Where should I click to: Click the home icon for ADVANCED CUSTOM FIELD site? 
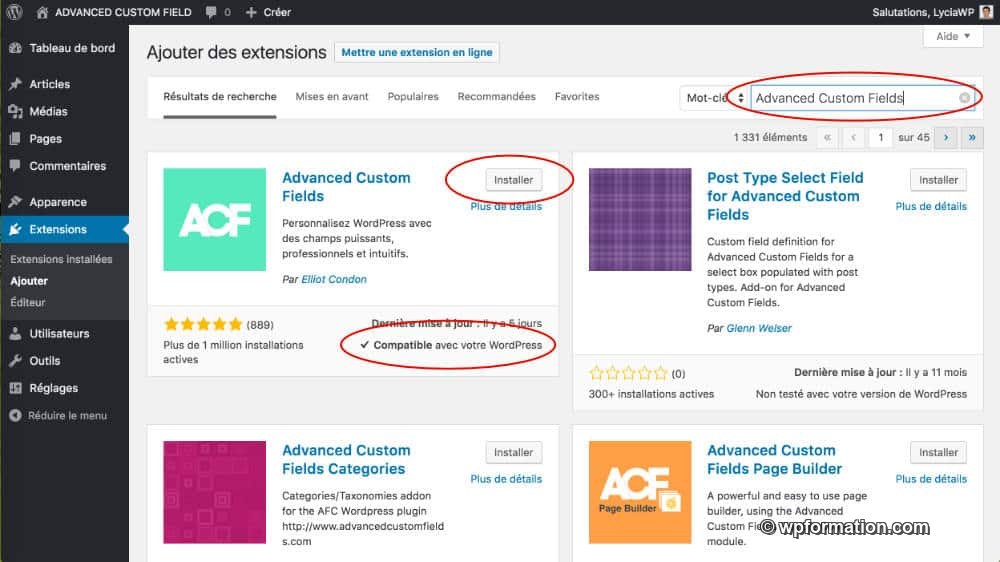click(42, 12)
